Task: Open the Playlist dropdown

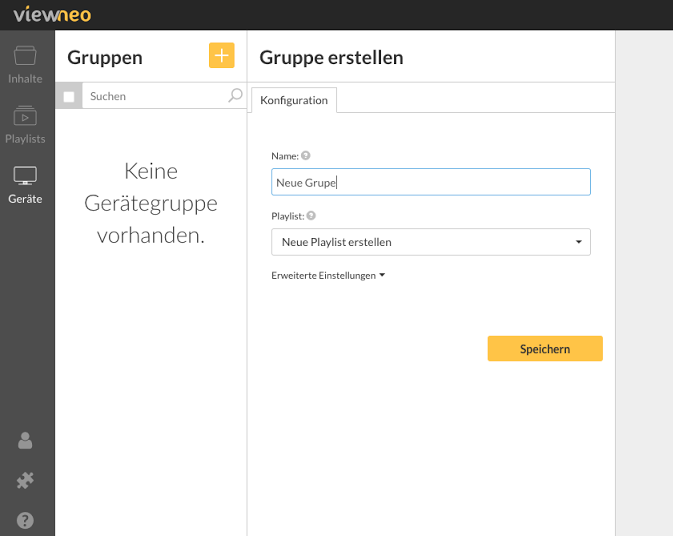Action: tap(430, 242)
